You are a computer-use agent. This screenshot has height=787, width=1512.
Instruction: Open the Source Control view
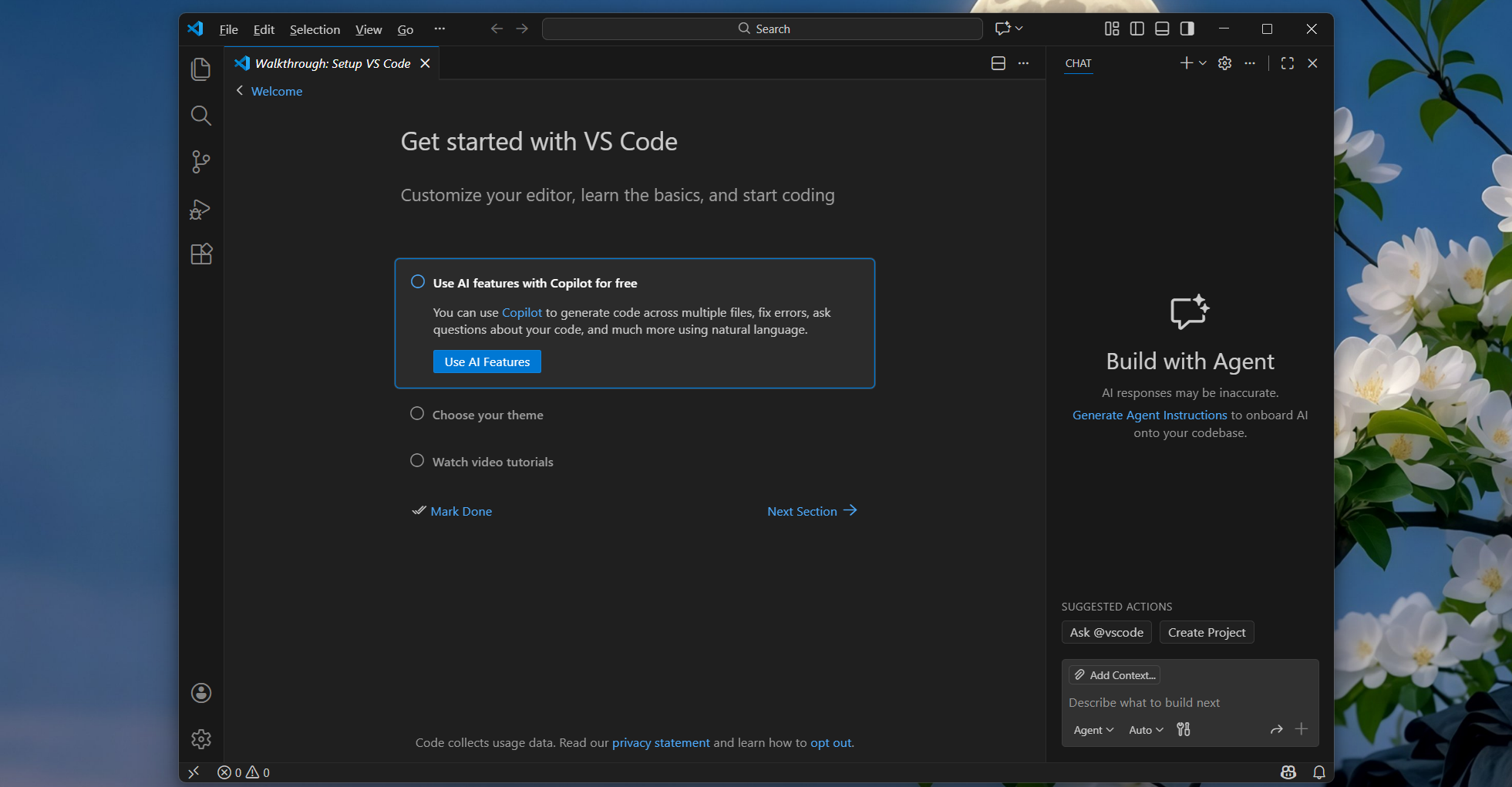tap(201, 162)
